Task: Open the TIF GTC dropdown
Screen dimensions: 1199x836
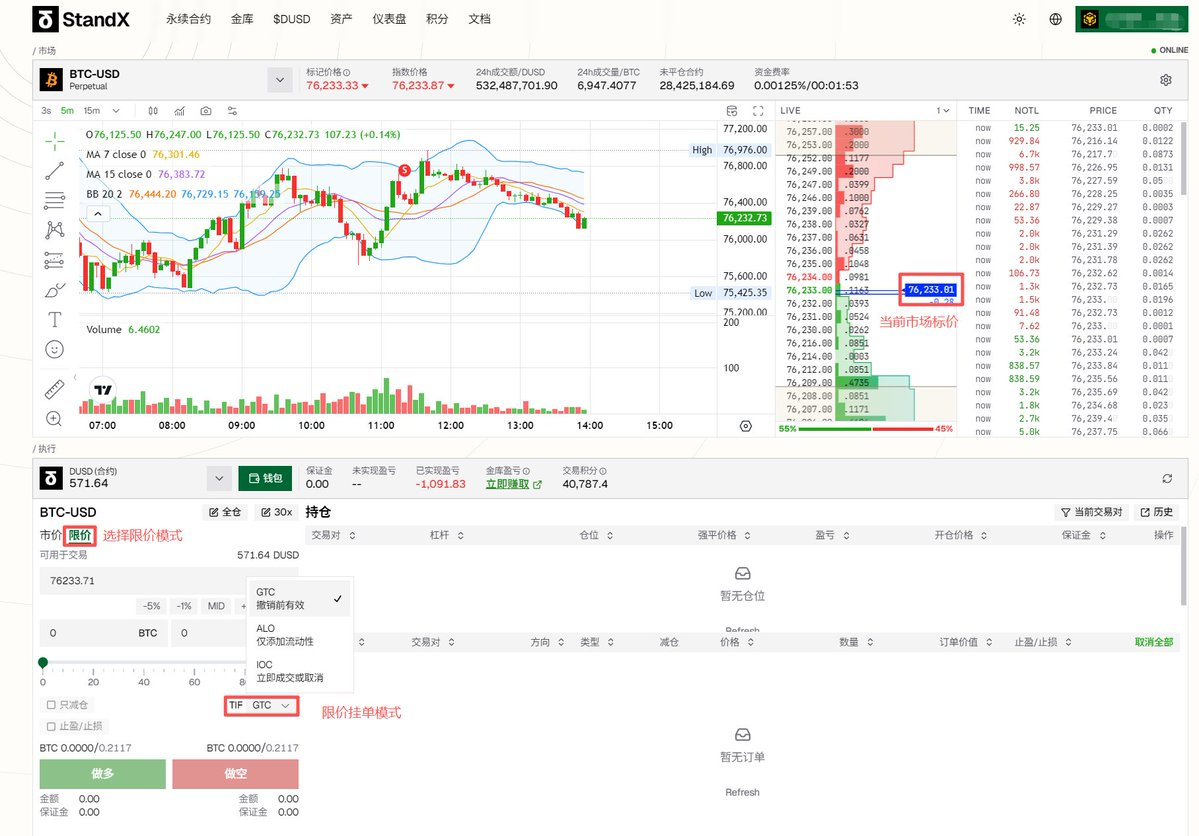Action: point(261,705)
